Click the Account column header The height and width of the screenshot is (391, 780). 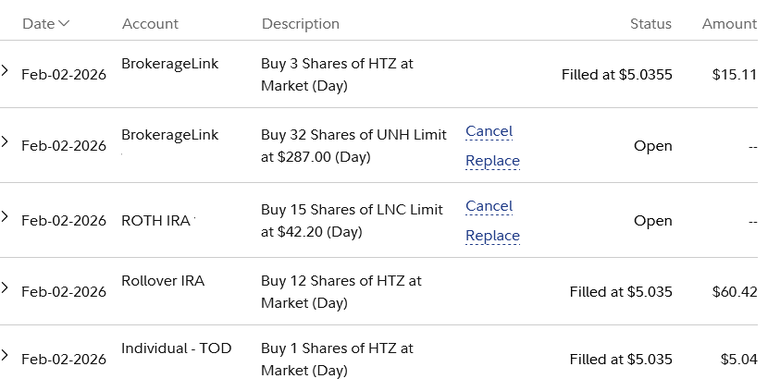(150, 23)
